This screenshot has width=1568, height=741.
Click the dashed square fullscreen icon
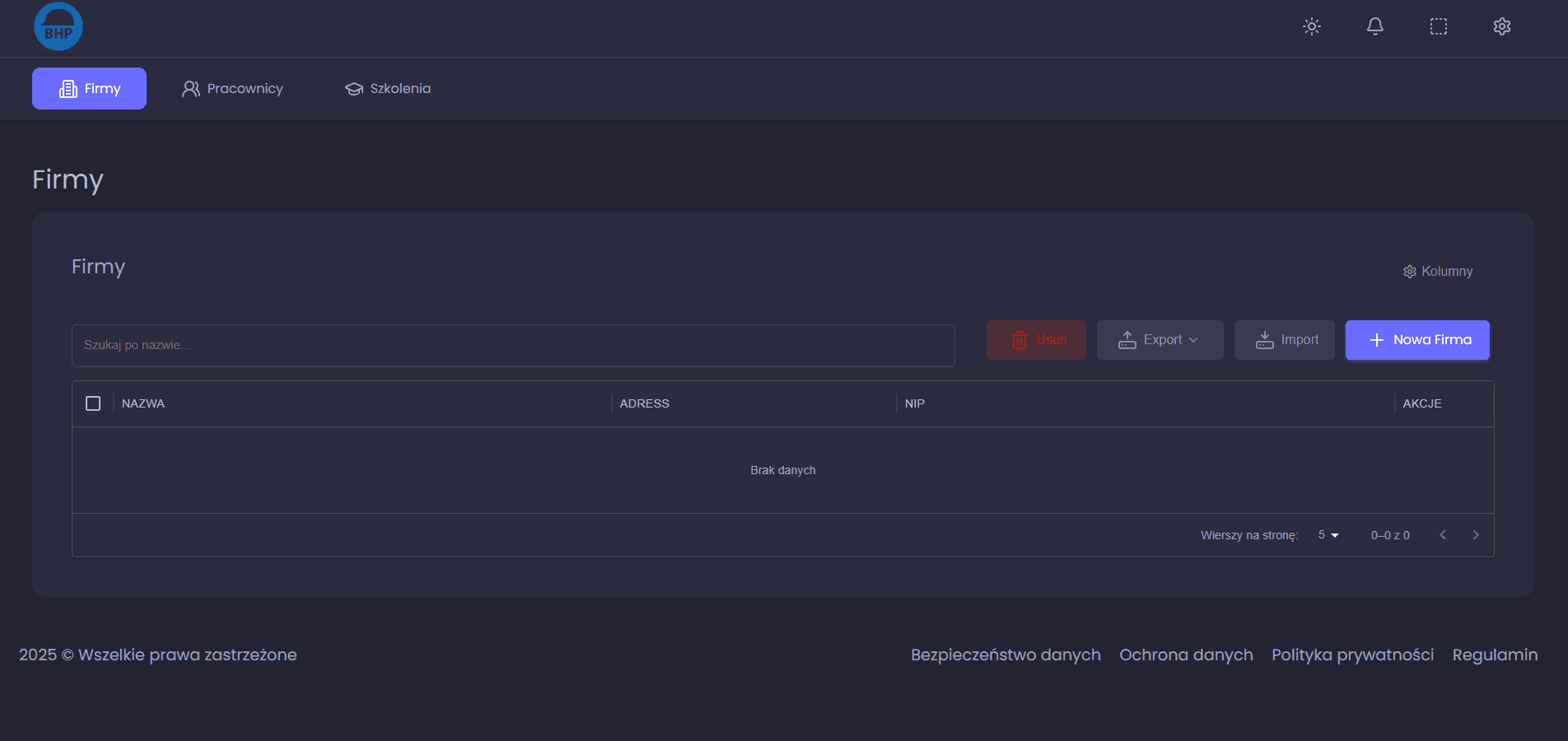point(1439,26)
